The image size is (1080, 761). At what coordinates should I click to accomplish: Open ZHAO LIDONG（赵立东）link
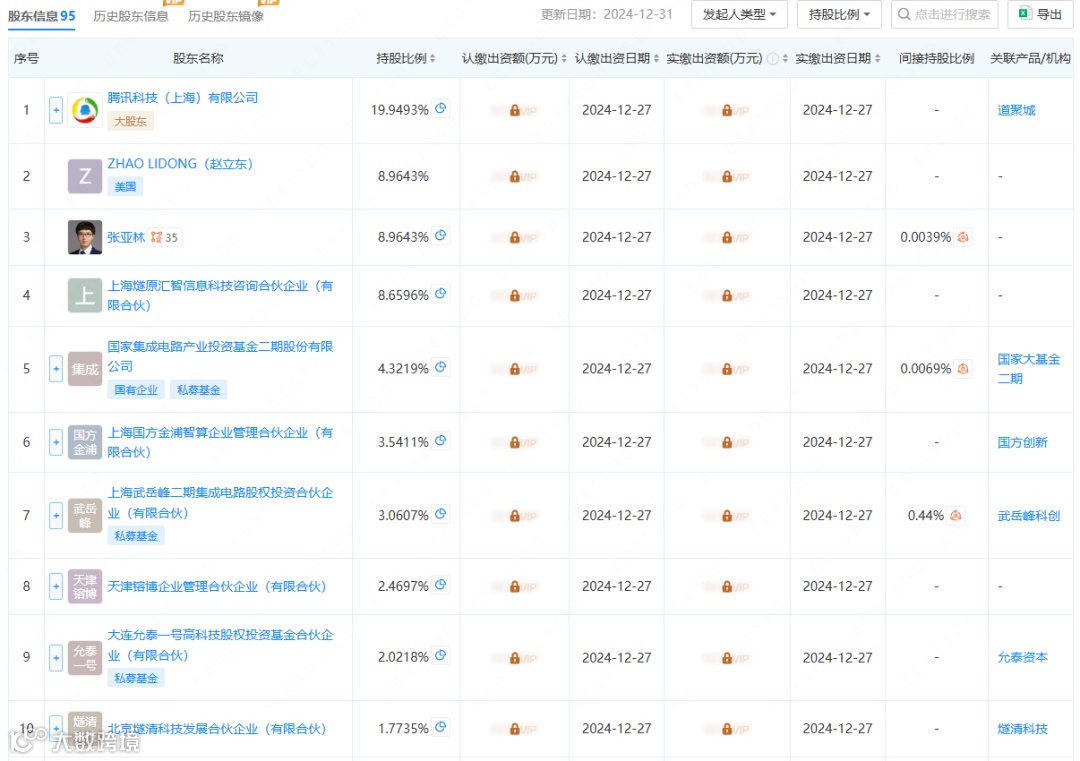click(x=180, y=164)
